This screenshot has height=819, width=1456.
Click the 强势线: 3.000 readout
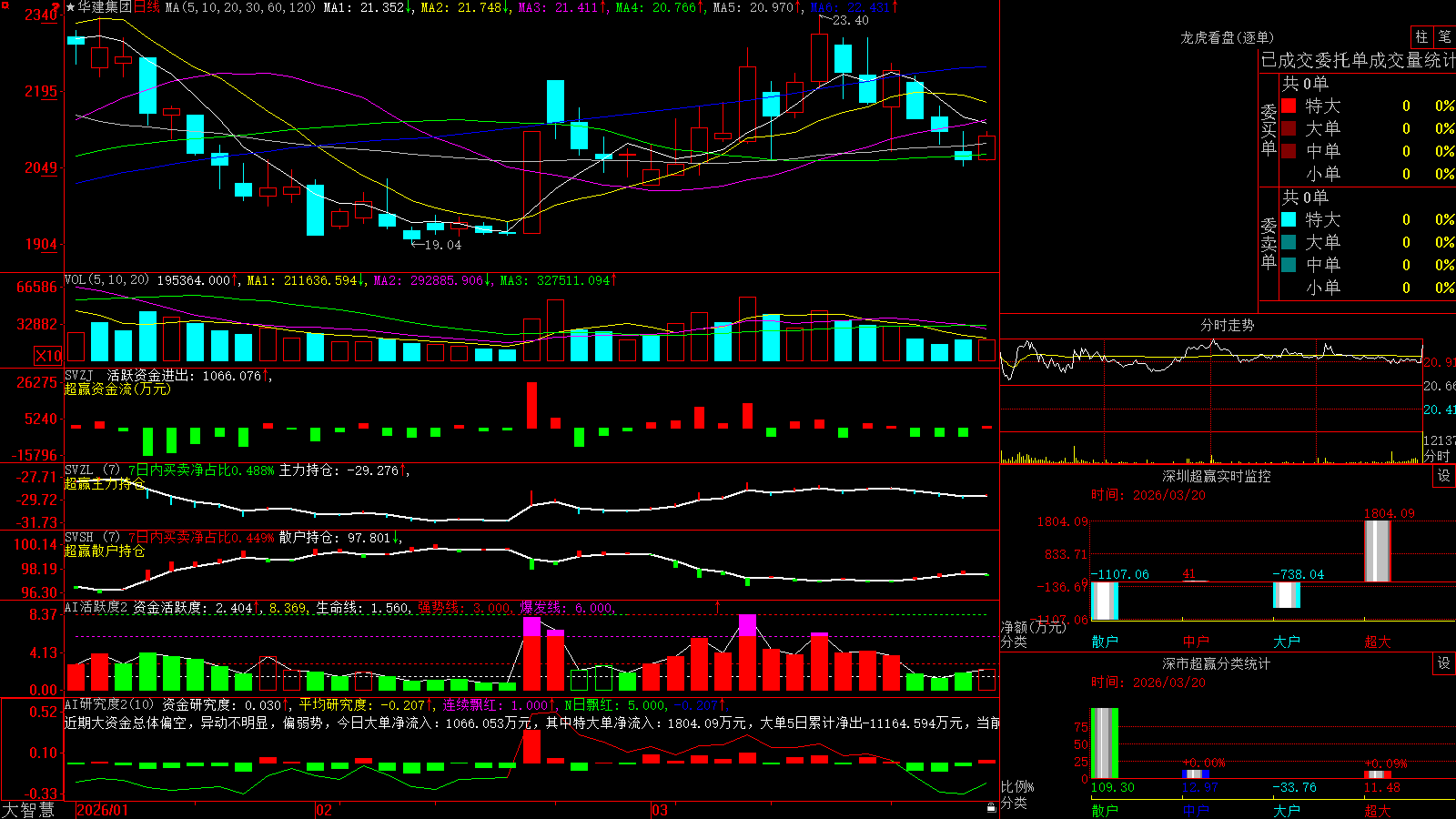[464, 608]
